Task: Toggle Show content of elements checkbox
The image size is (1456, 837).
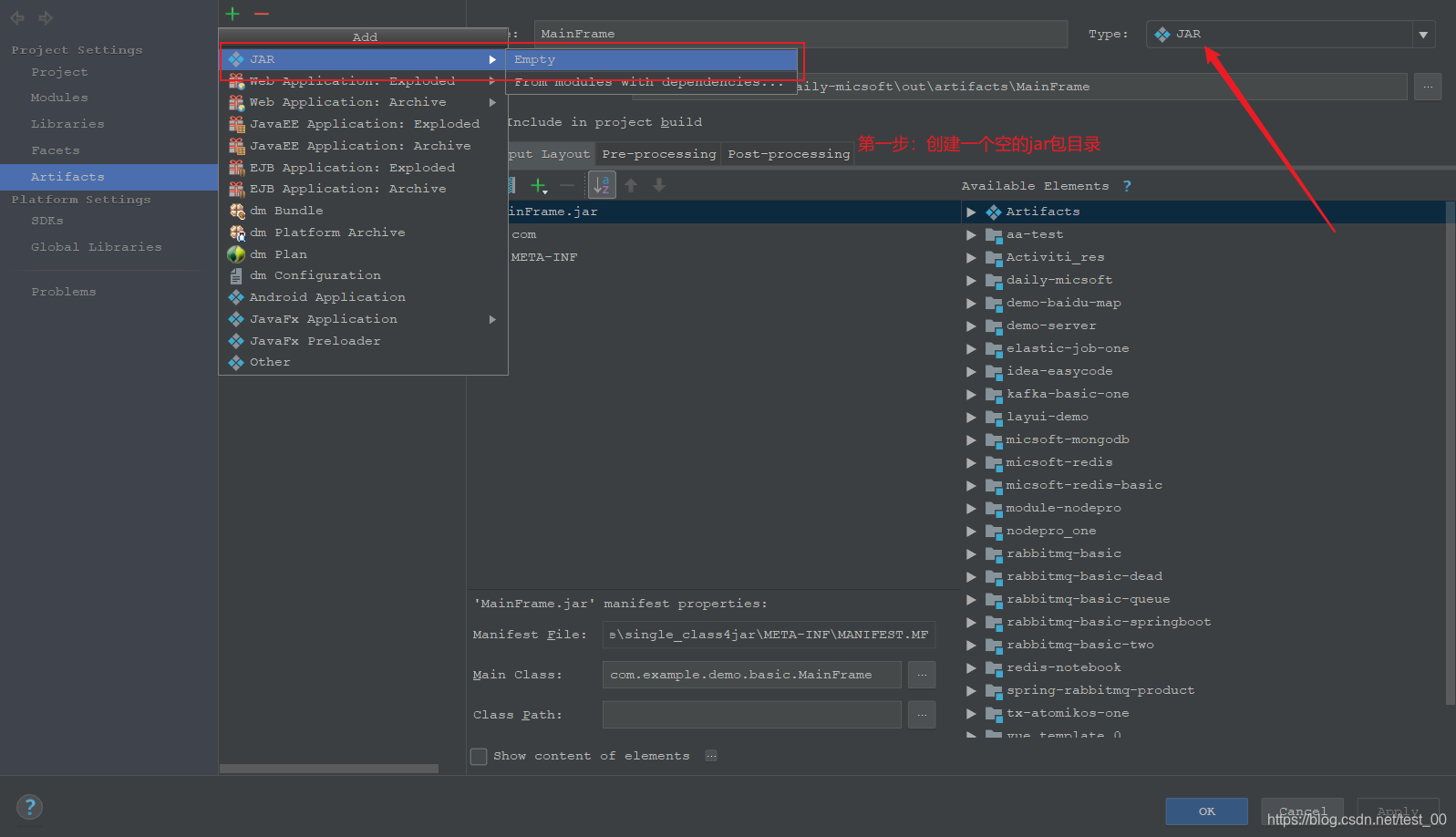Action: (479, 756)
